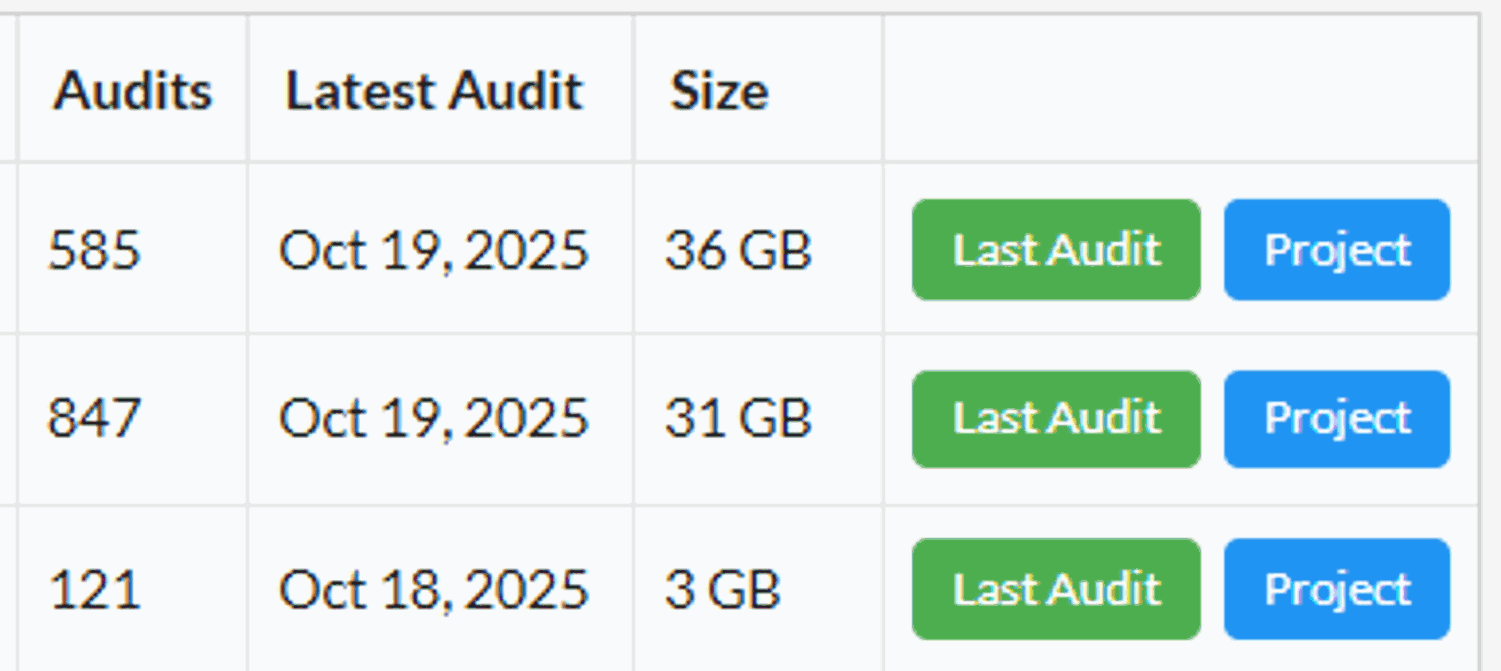This screenshot has width=1501, height=671.
Task: Open Project for the 585 audits row
Action: coord(1336,249)
